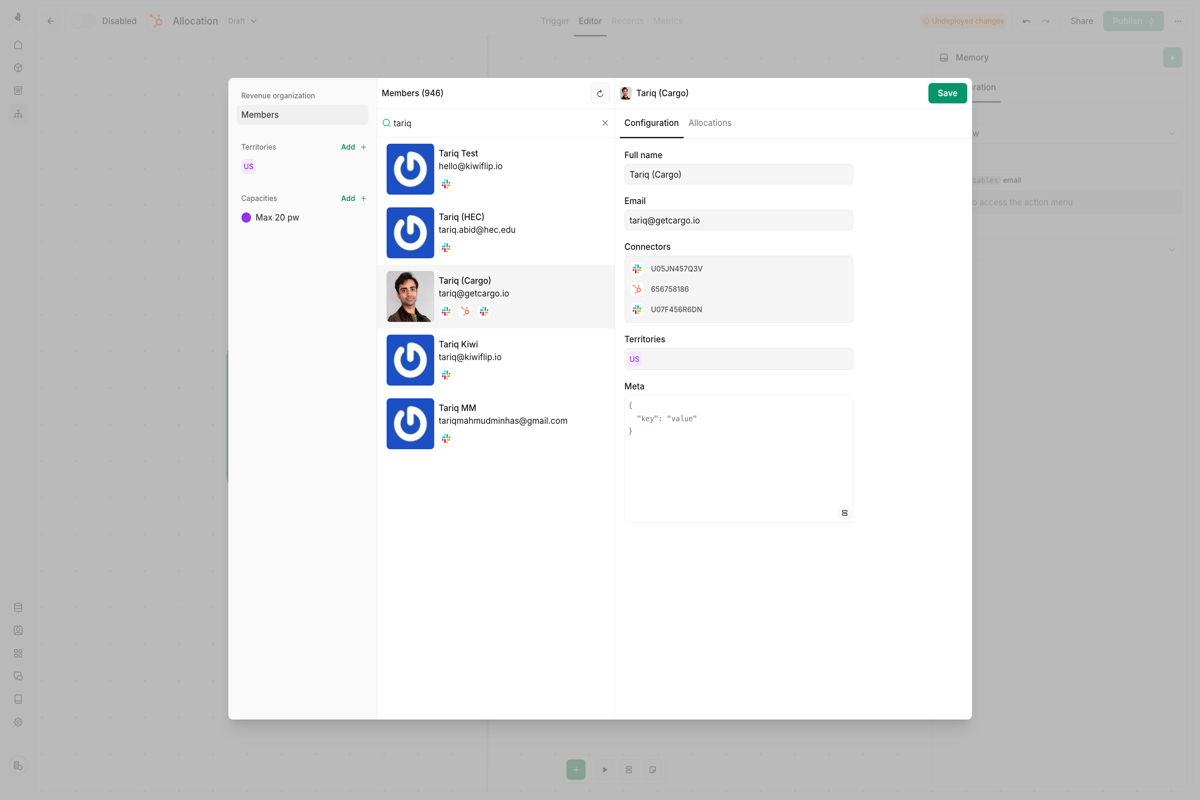Switch to the Trigger tab
Viewport: 1200px width, 800px height.
click(555, 21)
